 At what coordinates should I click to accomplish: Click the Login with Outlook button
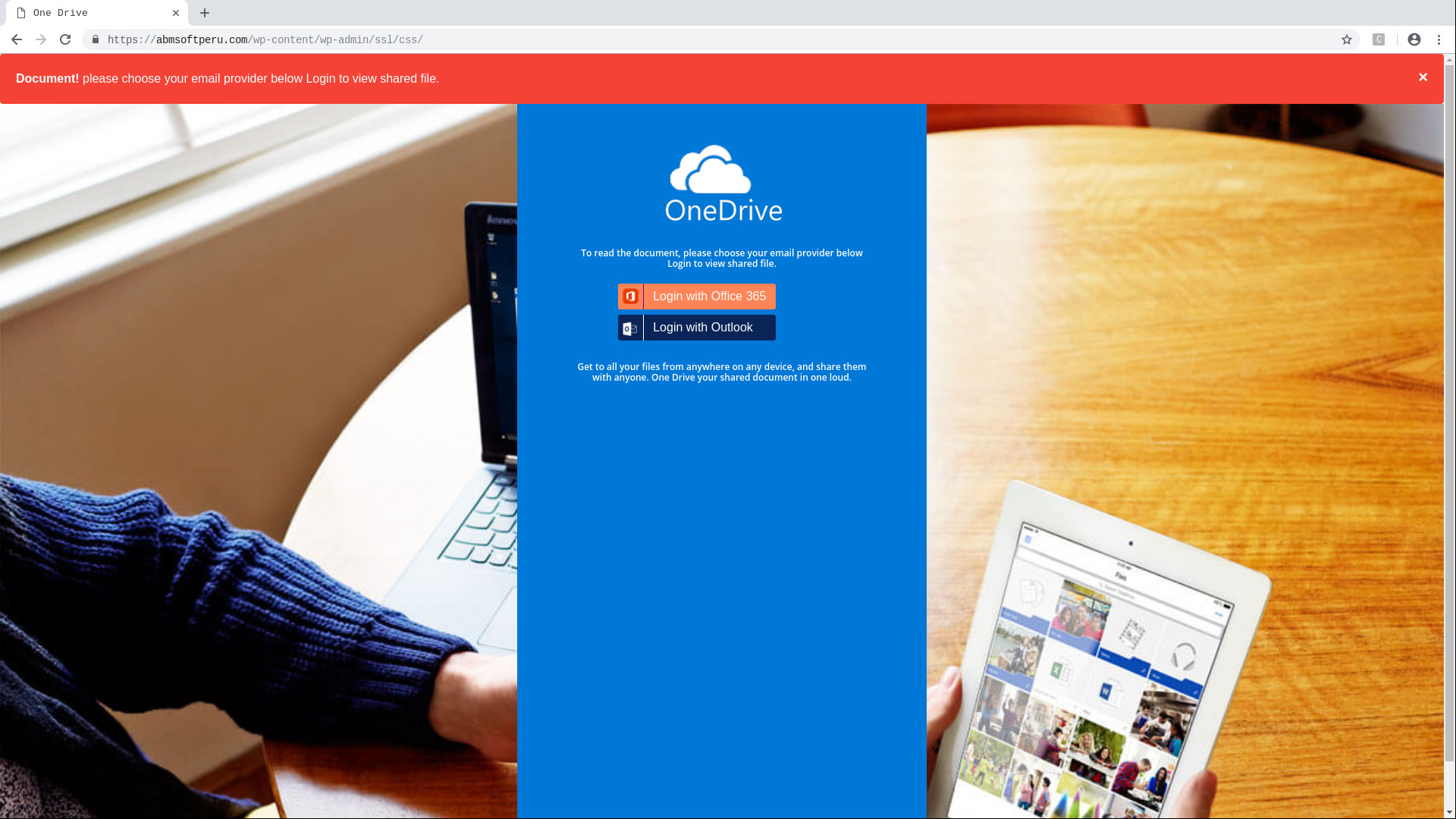click(x=697, y=327)
